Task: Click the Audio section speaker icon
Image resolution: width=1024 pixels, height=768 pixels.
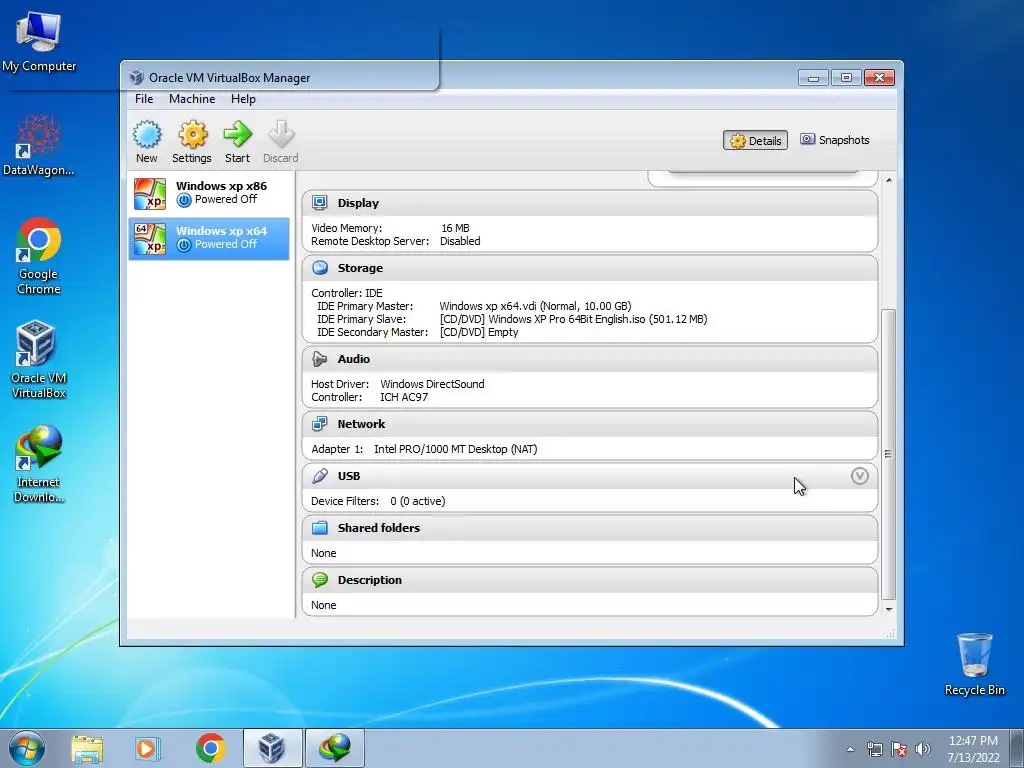Action: coord(319,359)
